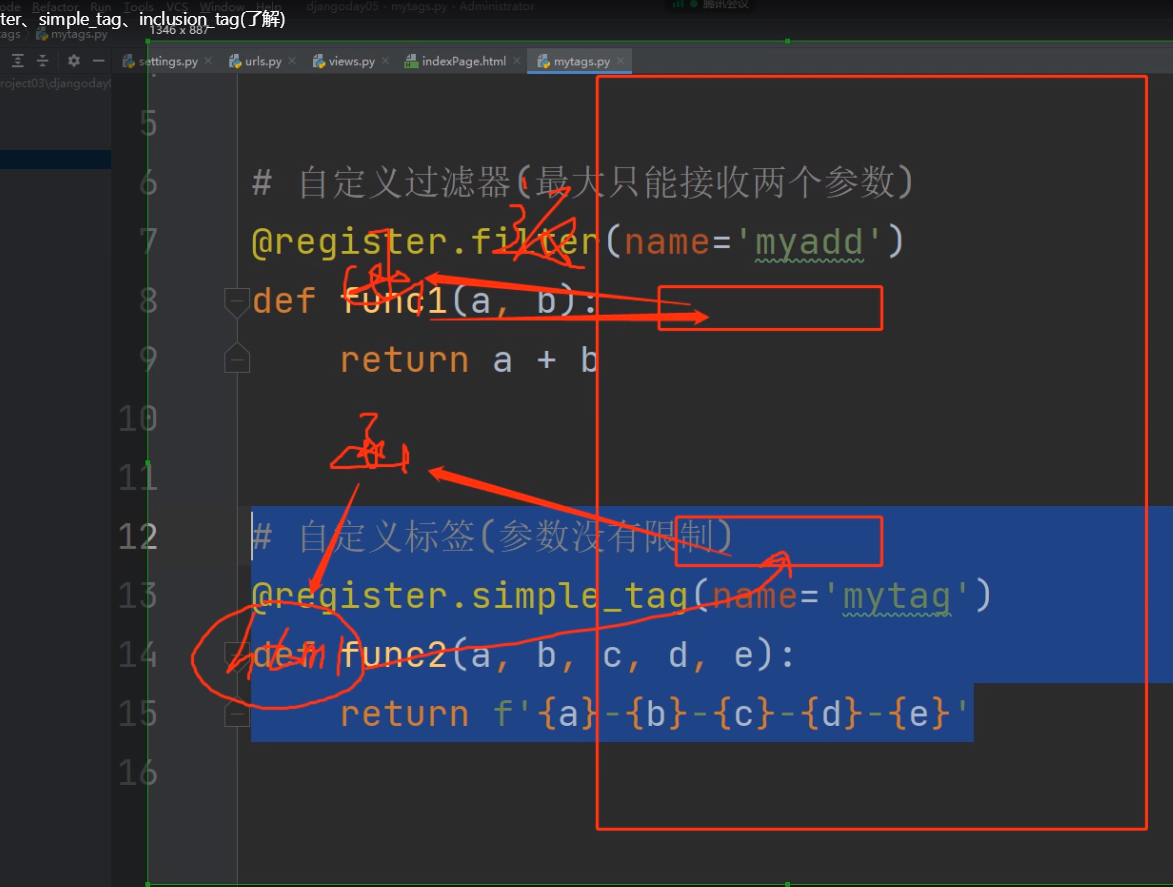
Task: Click Expand All in project panel toolbar
Action: coord(18,61)
